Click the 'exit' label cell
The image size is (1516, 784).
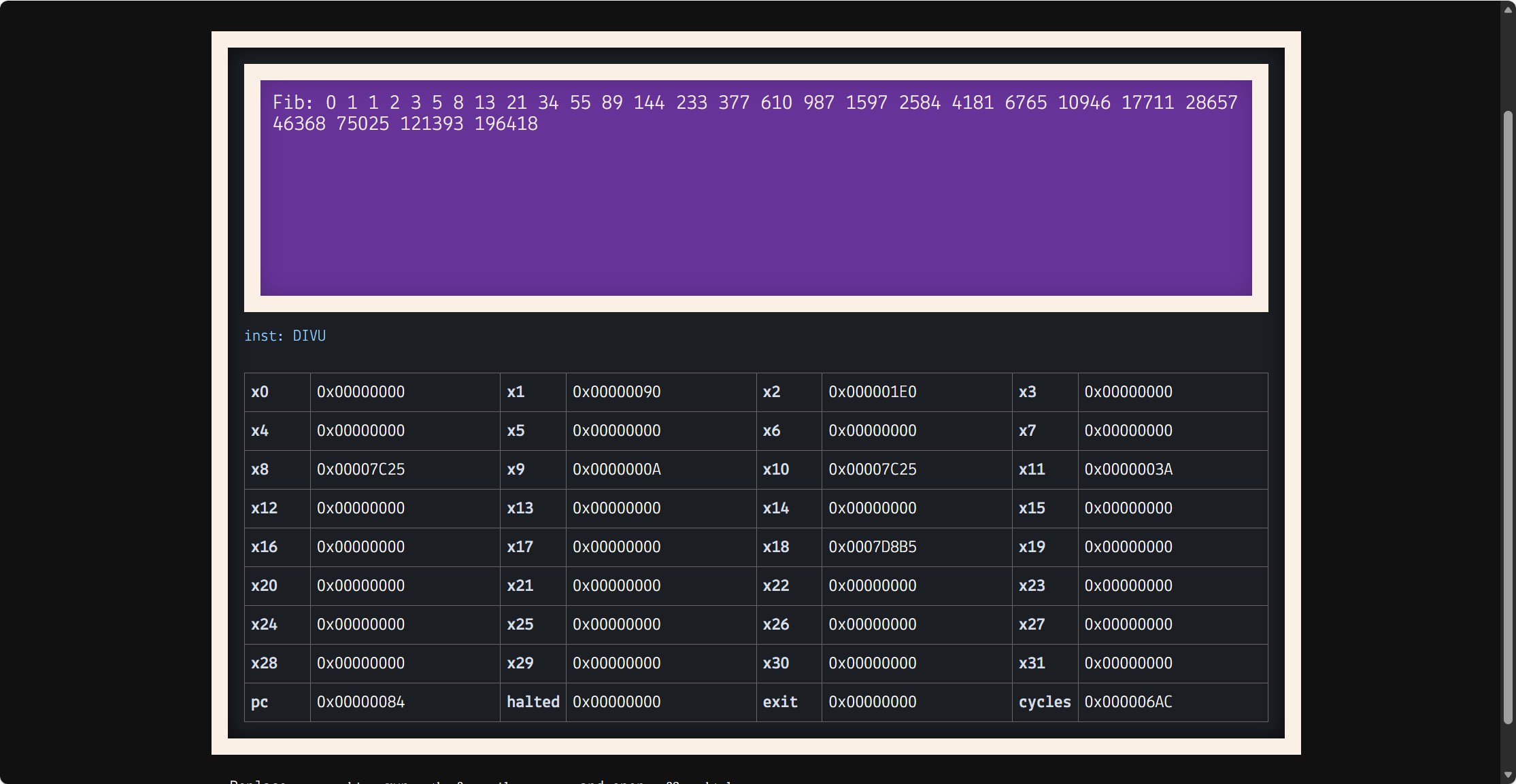(779, 702)
